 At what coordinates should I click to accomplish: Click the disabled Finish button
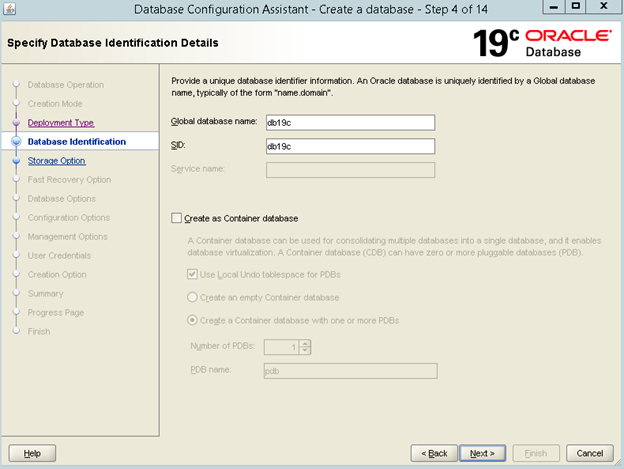pyautogui.click(x=536, y=453)
